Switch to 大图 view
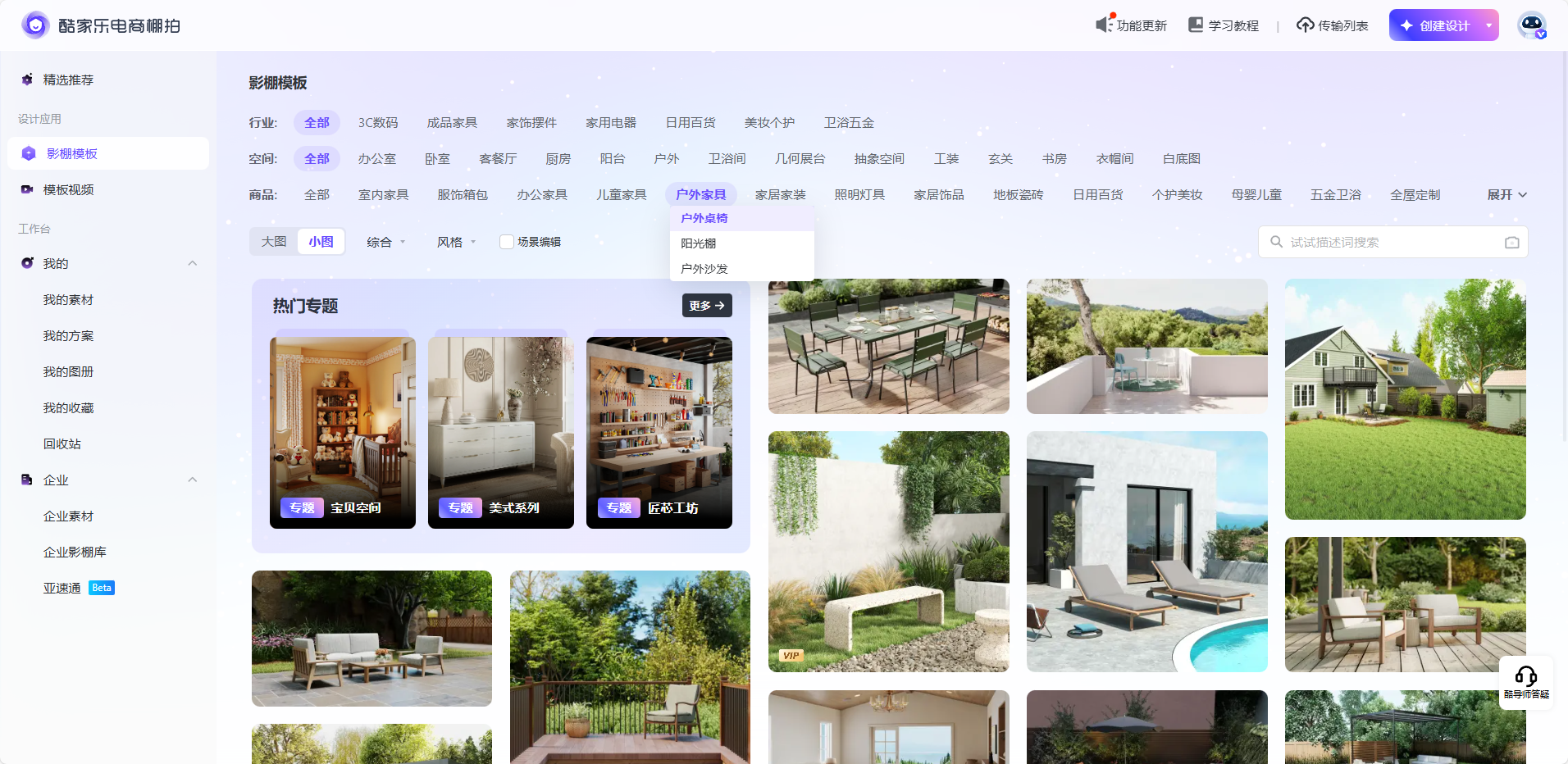Viewport: 1568px width, 764px height. click(274, 242)
